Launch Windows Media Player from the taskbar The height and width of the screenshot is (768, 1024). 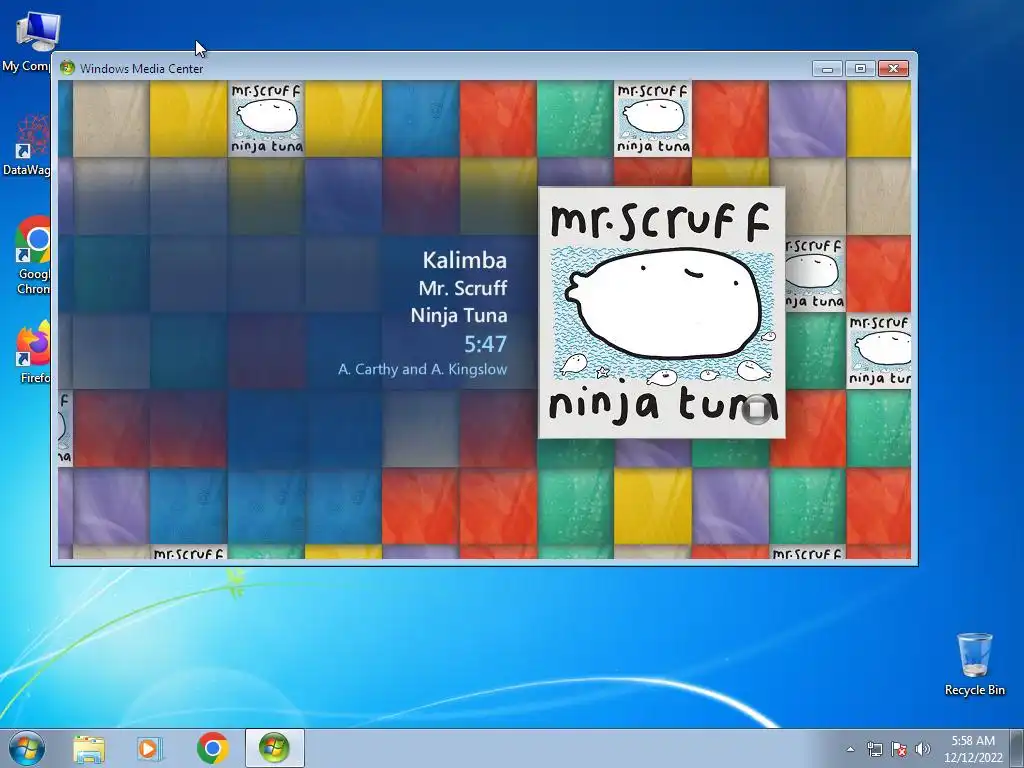coord(149,748)
